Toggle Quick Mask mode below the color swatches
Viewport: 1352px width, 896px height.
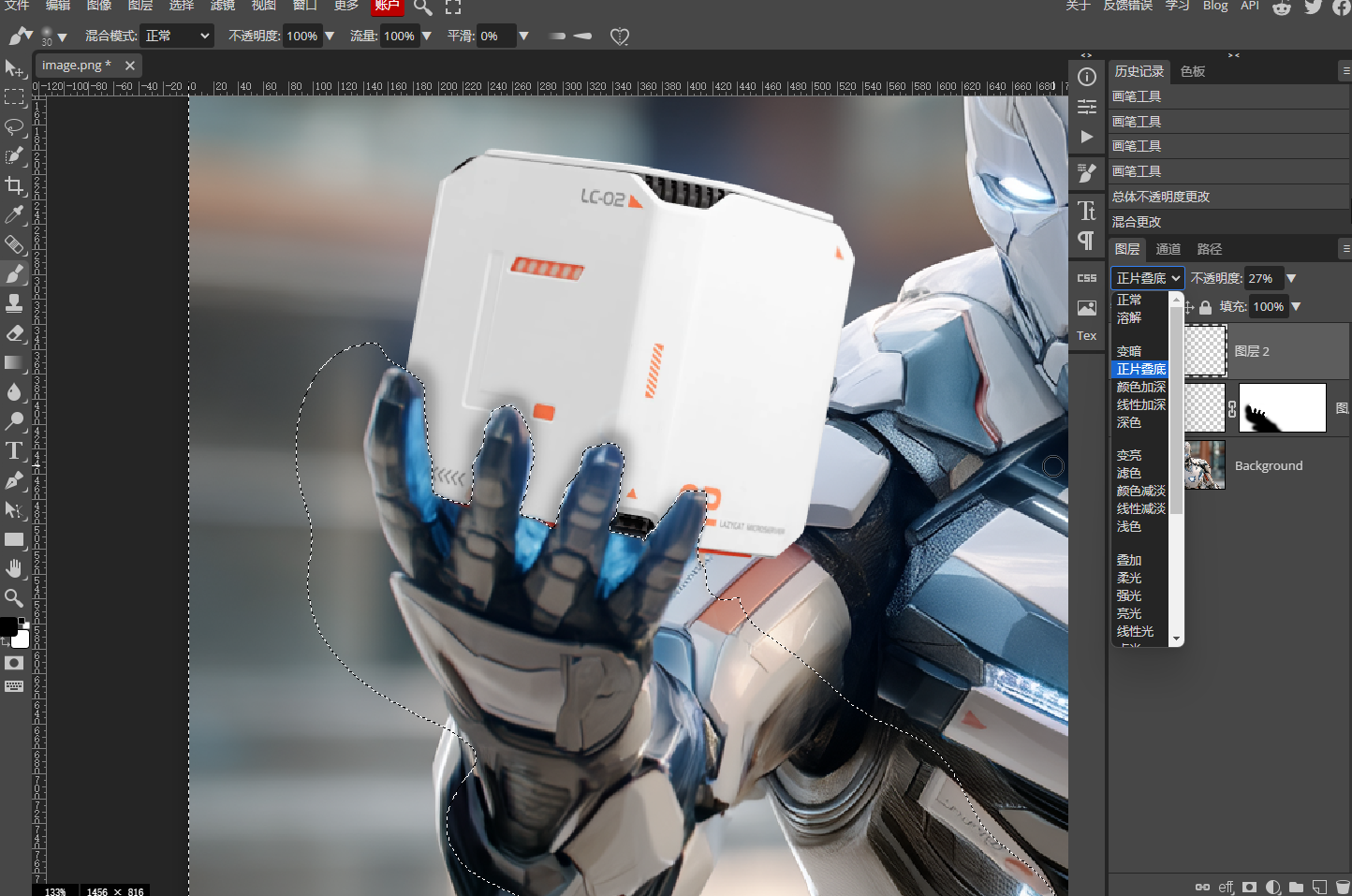coord(14,663)
